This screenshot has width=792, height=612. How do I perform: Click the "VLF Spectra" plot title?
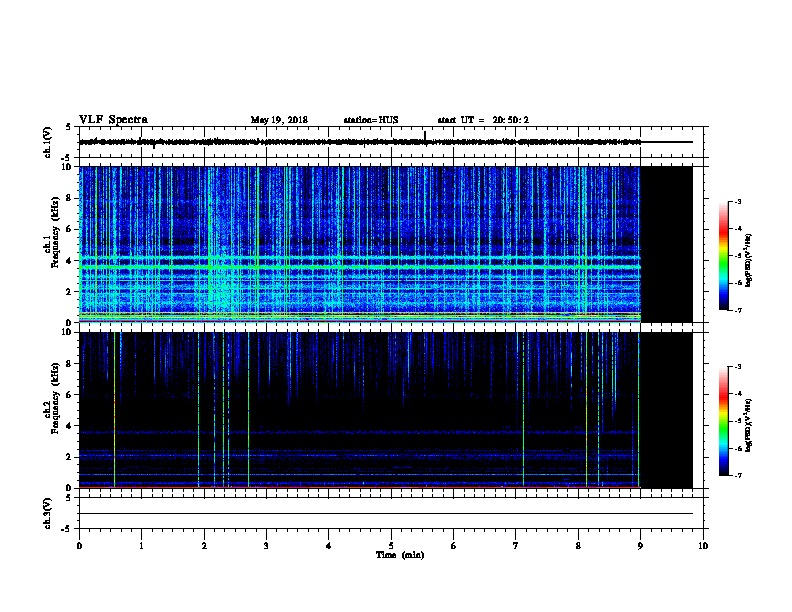tap(113, 120)
